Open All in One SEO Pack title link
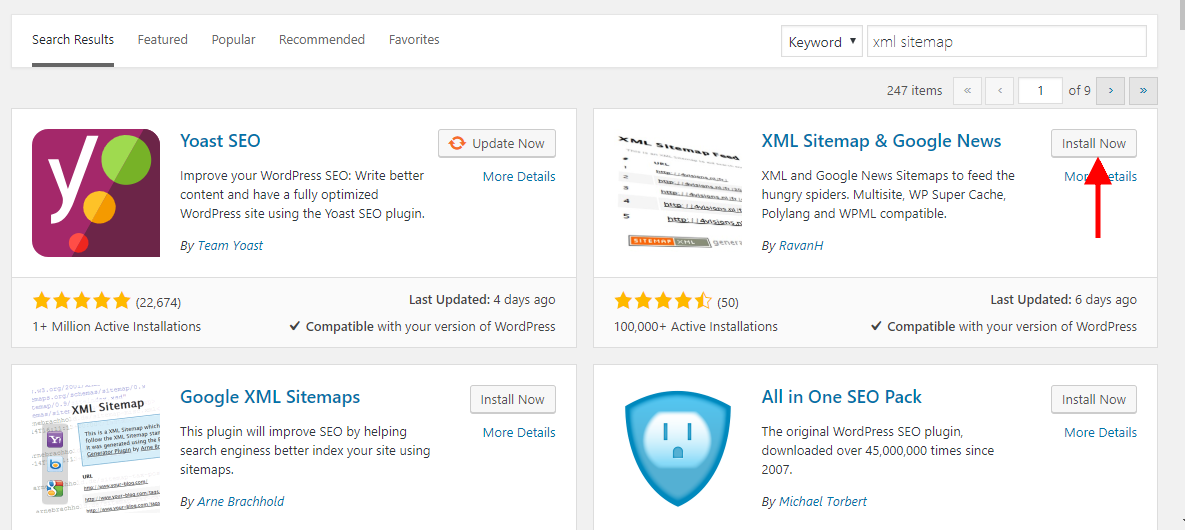 pos(842,397)
